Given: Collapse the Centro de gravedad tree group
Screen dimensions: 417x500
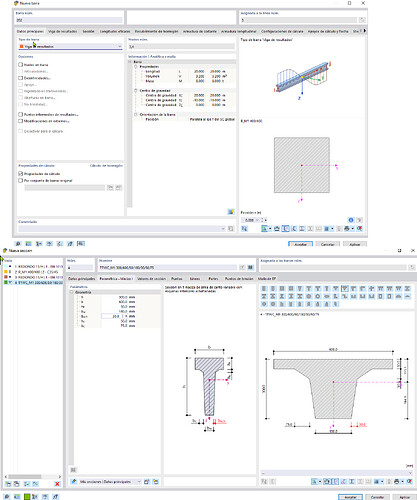Looking at the screenshot, I should coord(136,91).
